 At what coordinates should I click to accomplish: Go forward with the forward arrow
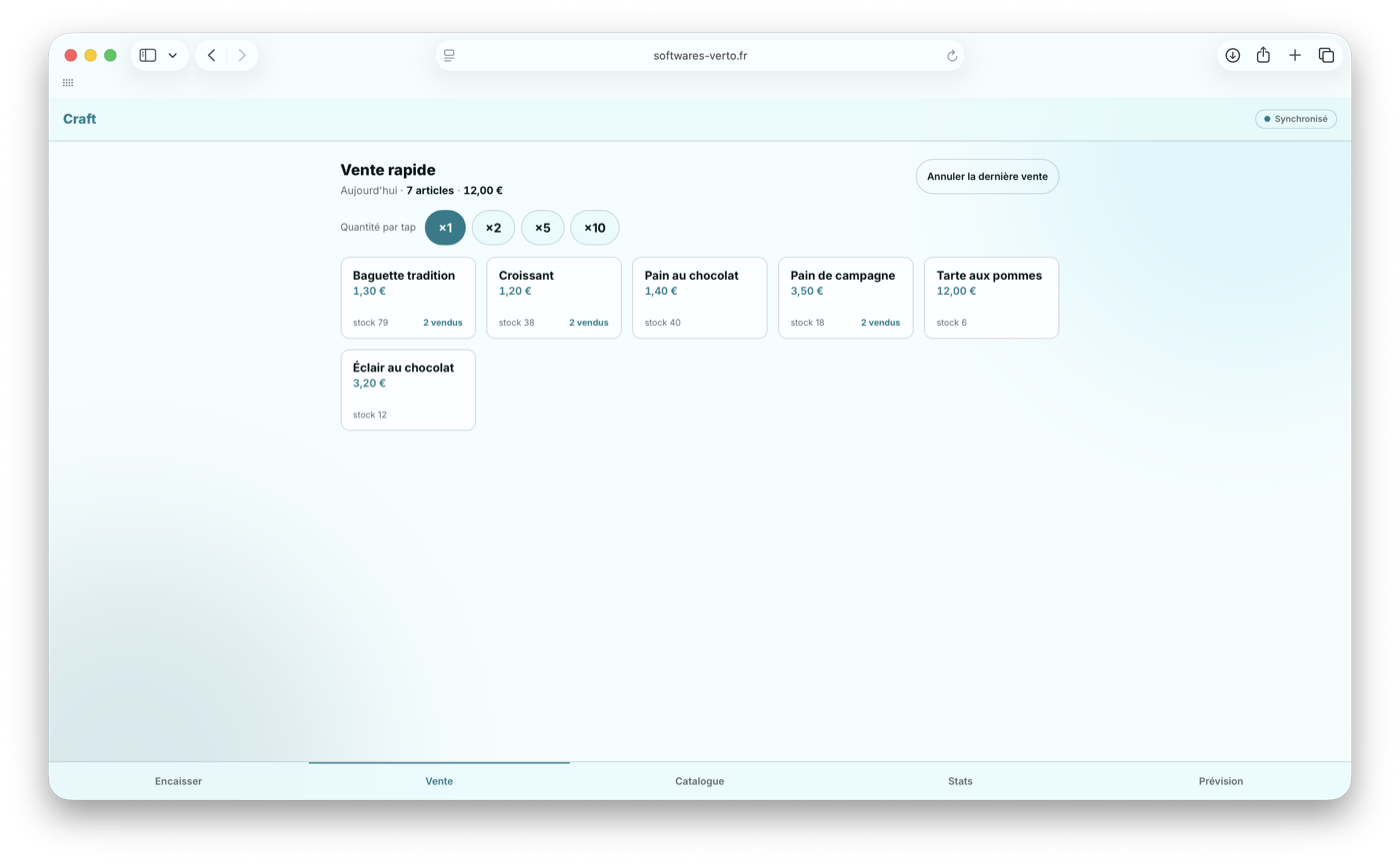pyautogui.click(x=242, y=56)
